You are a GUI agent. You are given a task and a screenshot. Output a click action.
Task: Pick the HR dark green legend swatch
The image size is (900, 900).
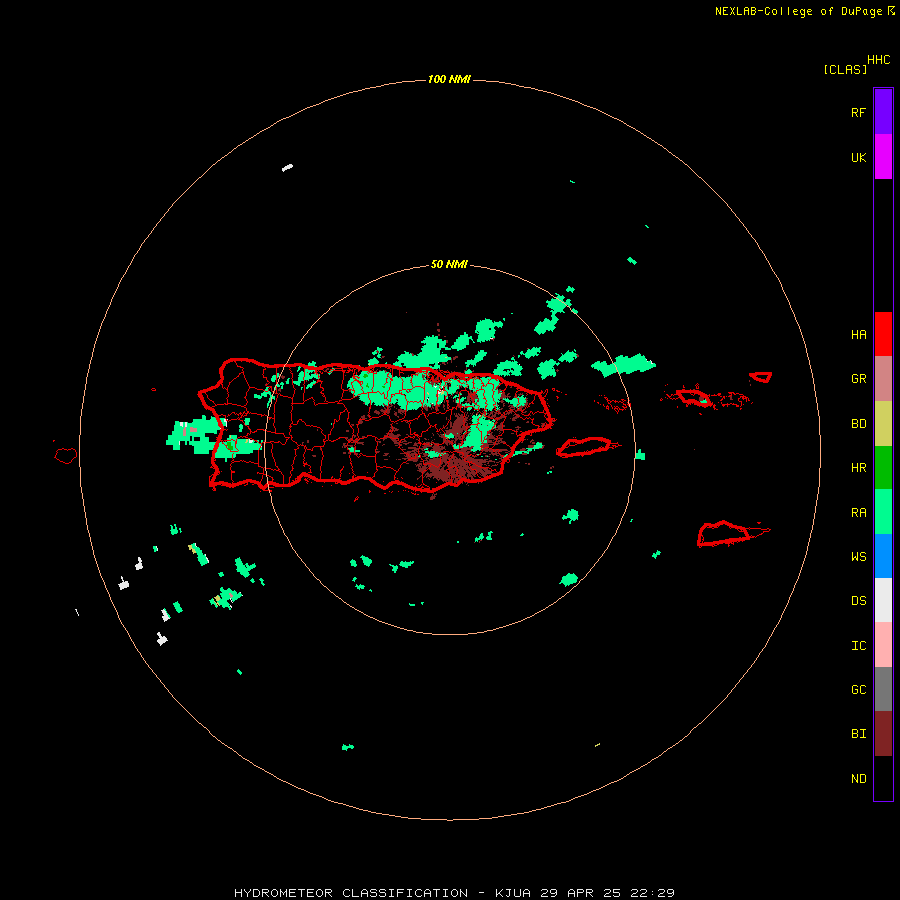click(883, 468)
